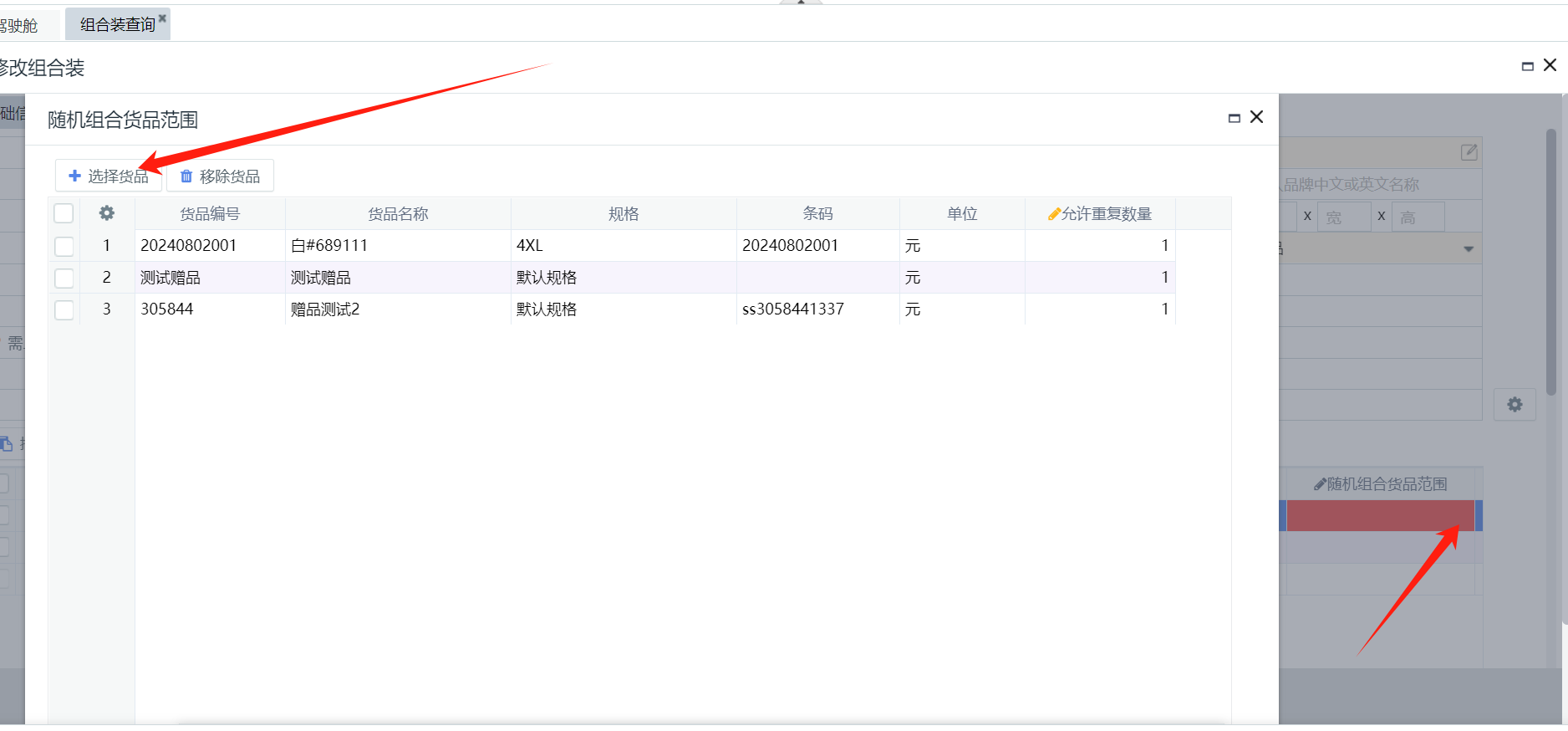Toggle the select-all header checkbox
This screenshot has height=731, width=1568.
pyautogui.click(x=64, y=213)
